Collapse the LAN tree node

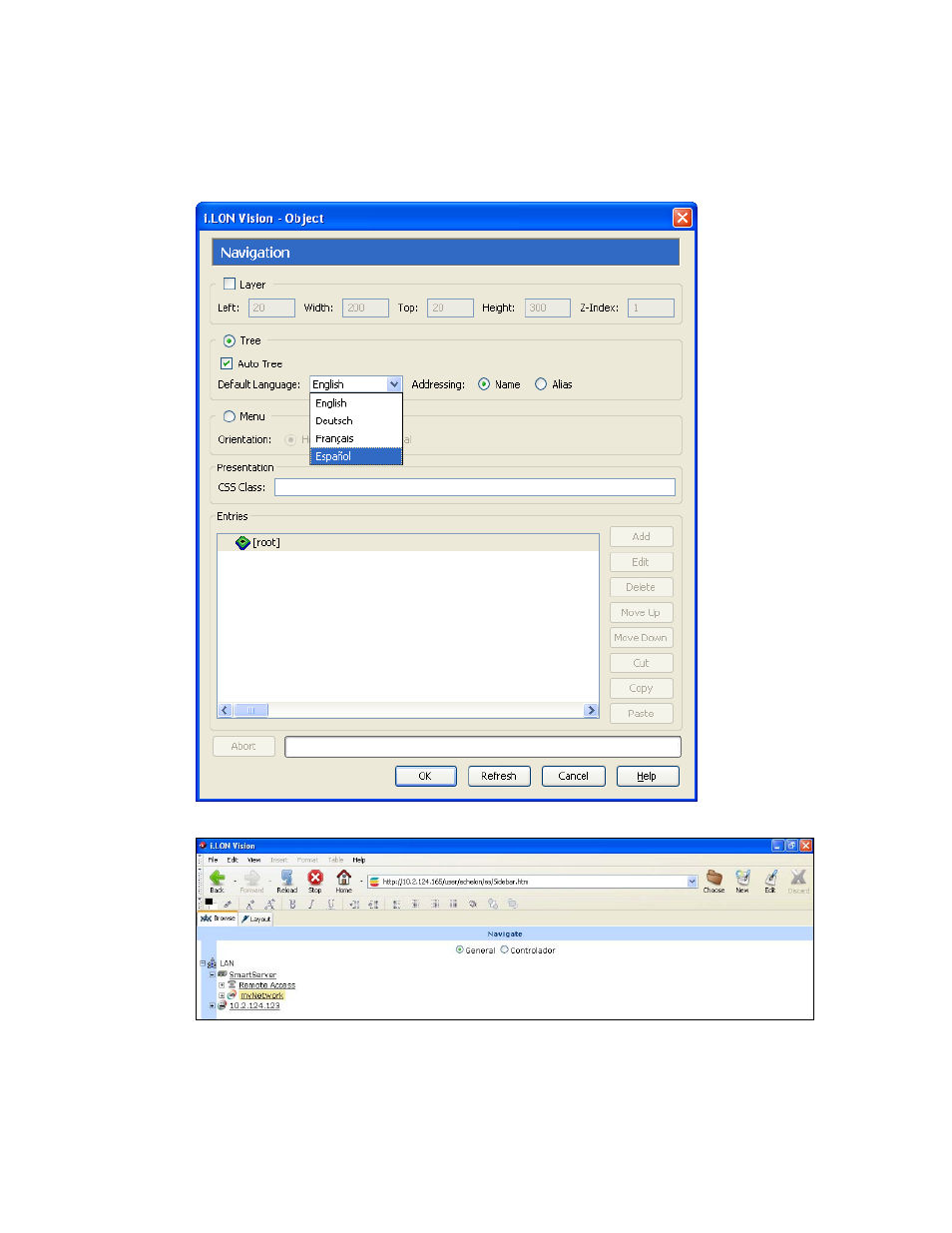coord(203,963)
